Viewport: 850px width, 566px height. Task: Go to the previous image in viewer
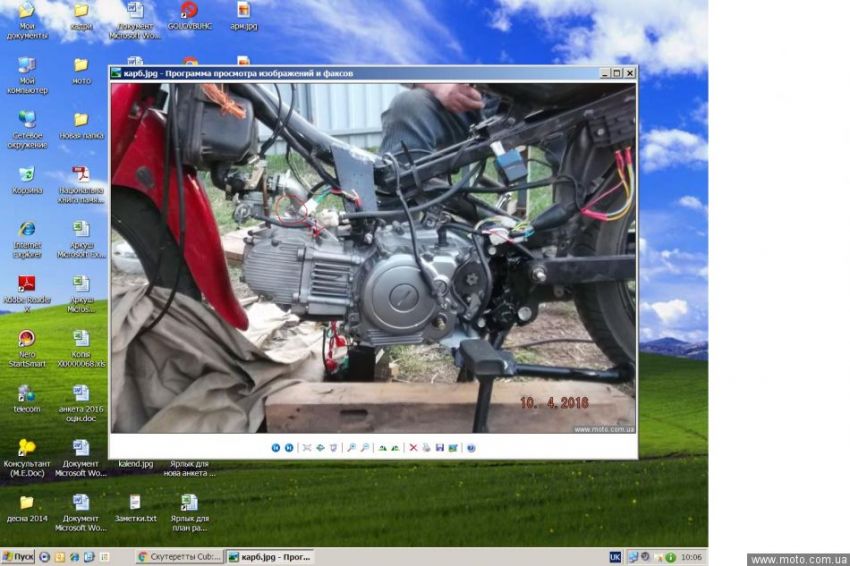(x=275, y=448)
